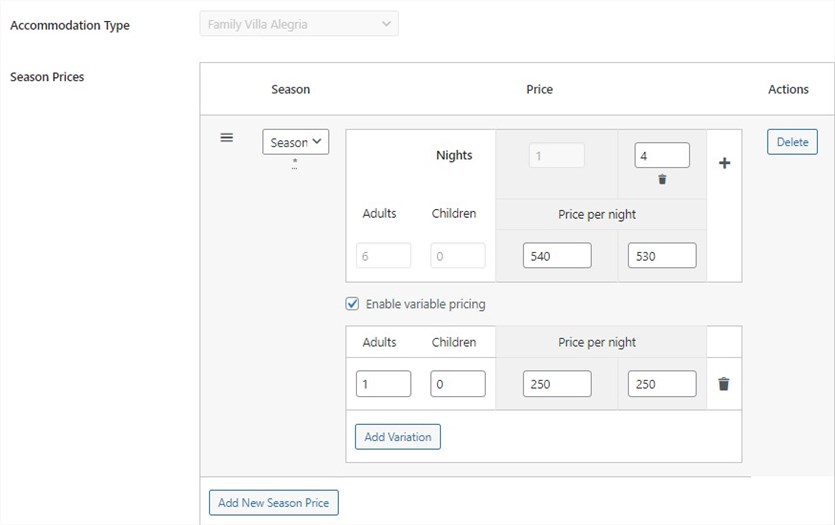Edit the second variation price of 250

[662, 384]
